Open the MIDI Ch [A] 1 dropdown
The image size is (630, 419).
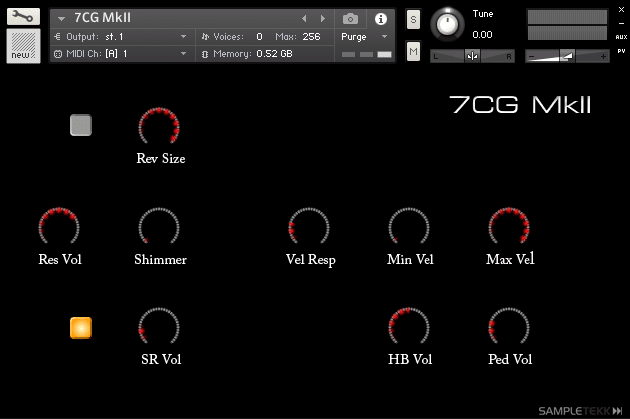click(x=121, y=53)
